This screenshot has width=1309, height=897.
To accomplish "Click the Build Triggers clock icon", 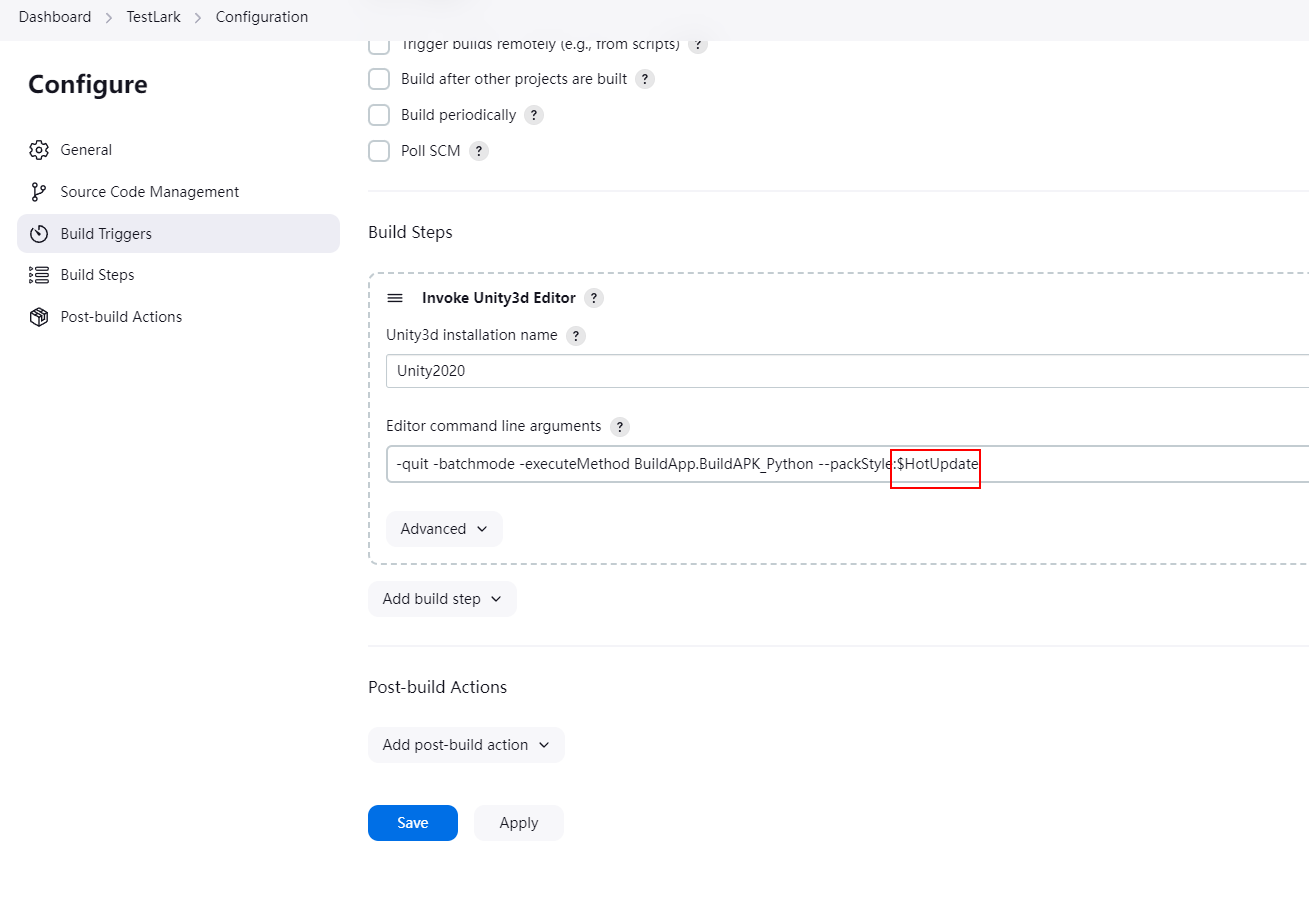I will [x=39, y=234].
